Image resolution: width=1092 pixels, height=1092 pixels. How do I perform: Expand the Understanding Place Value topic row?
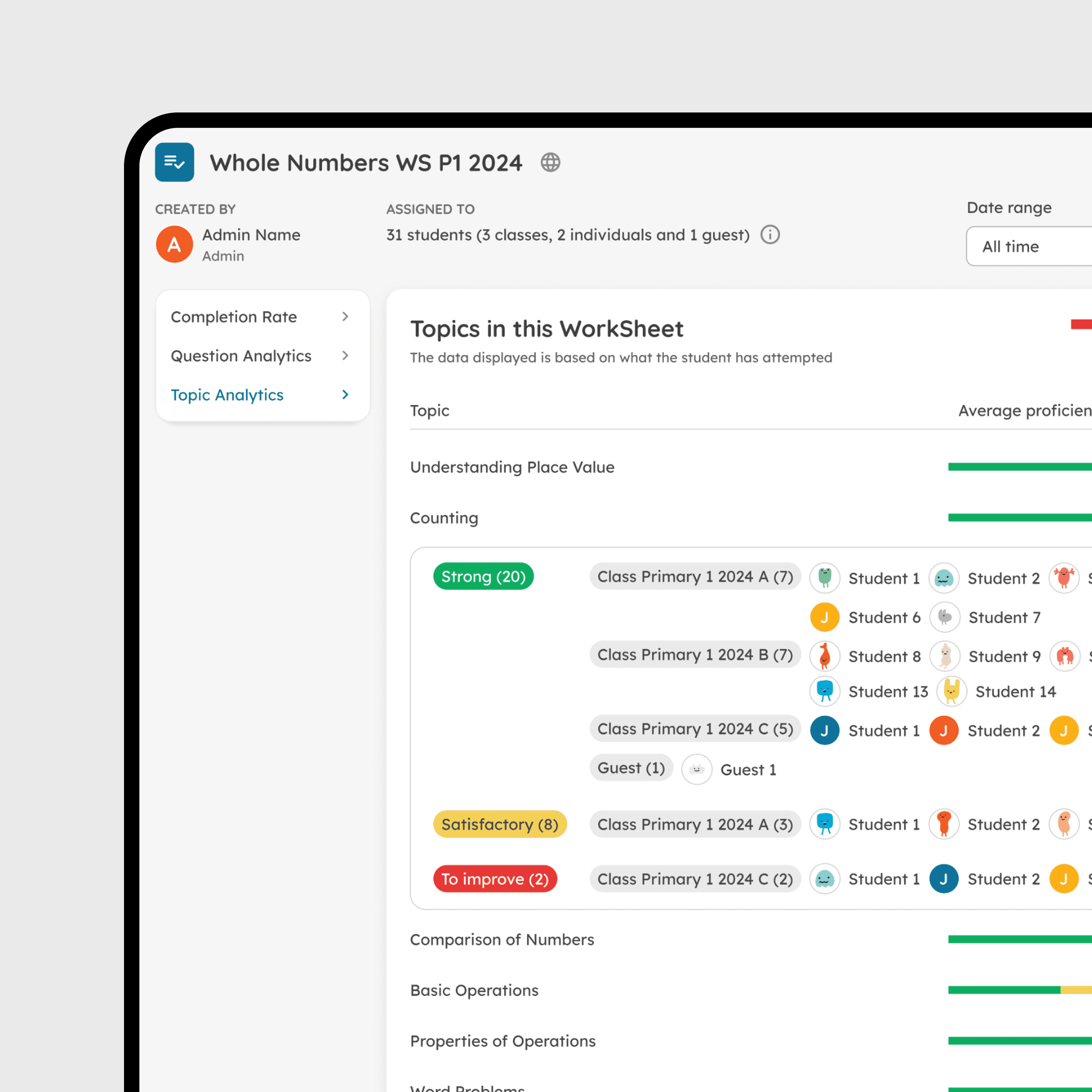[x=512, y=467]
